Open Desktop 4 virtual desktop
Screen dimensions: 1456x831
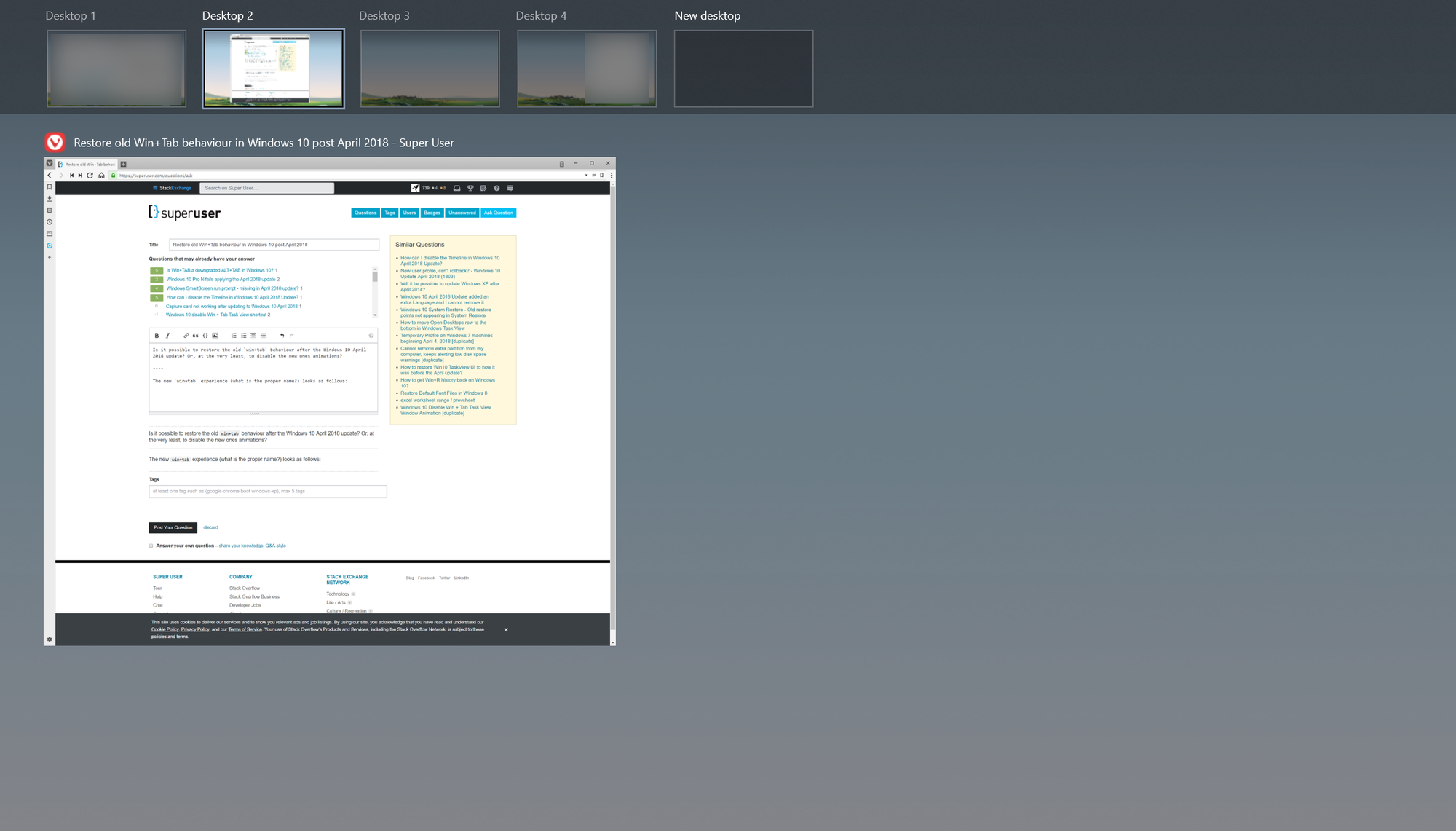[587, 68]
